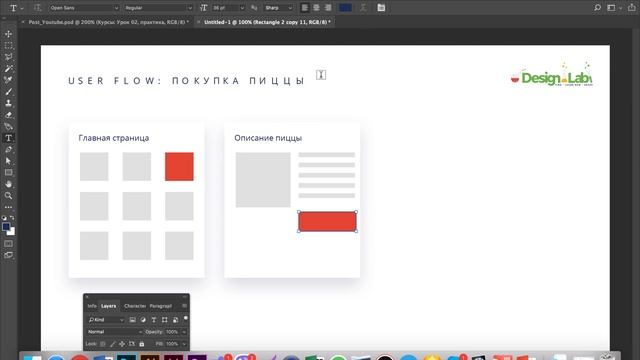
Task: Lock image pixels with brush icon
Action: [x=112, y=344]
